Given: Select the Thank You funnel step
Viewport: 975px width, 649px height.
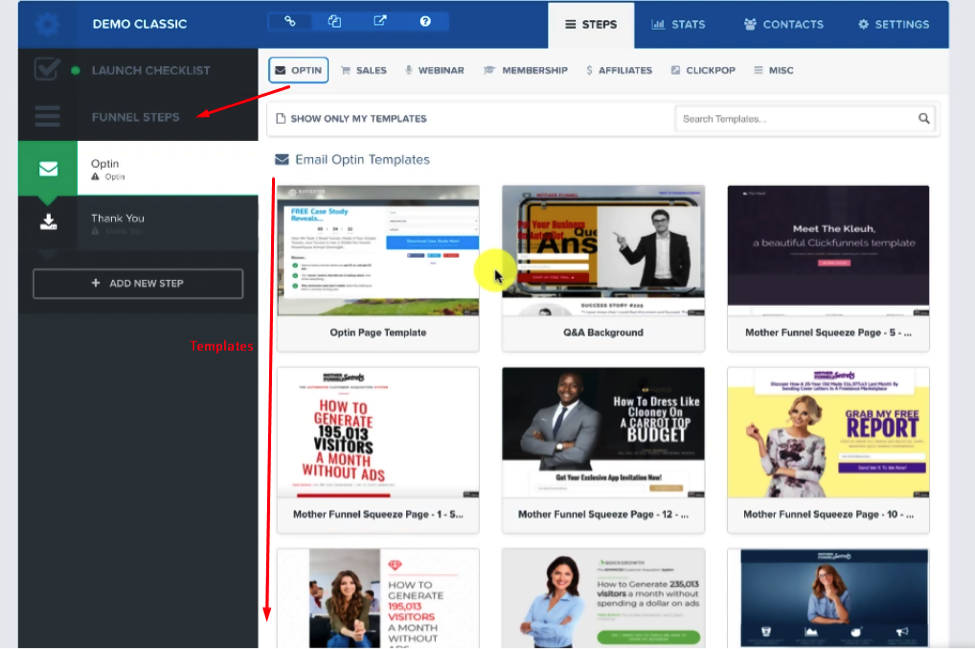Looking at the screenshot, I should pos(168,223).
